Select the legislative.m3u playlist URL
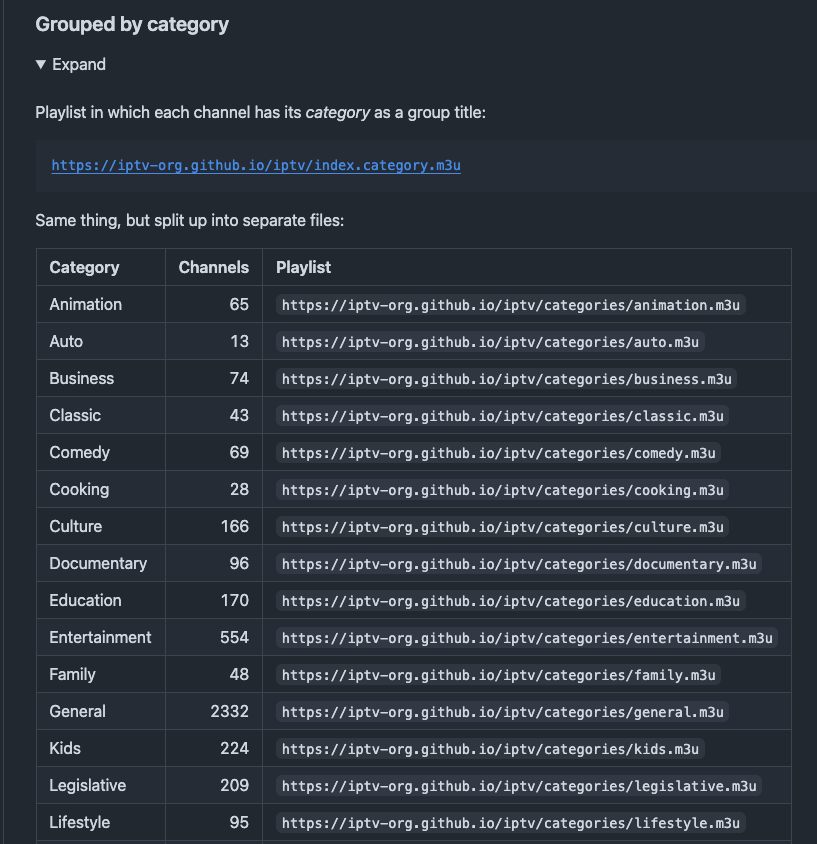This screenshot has width=817, height=844. pyautogui.click(x=519, y=786)
